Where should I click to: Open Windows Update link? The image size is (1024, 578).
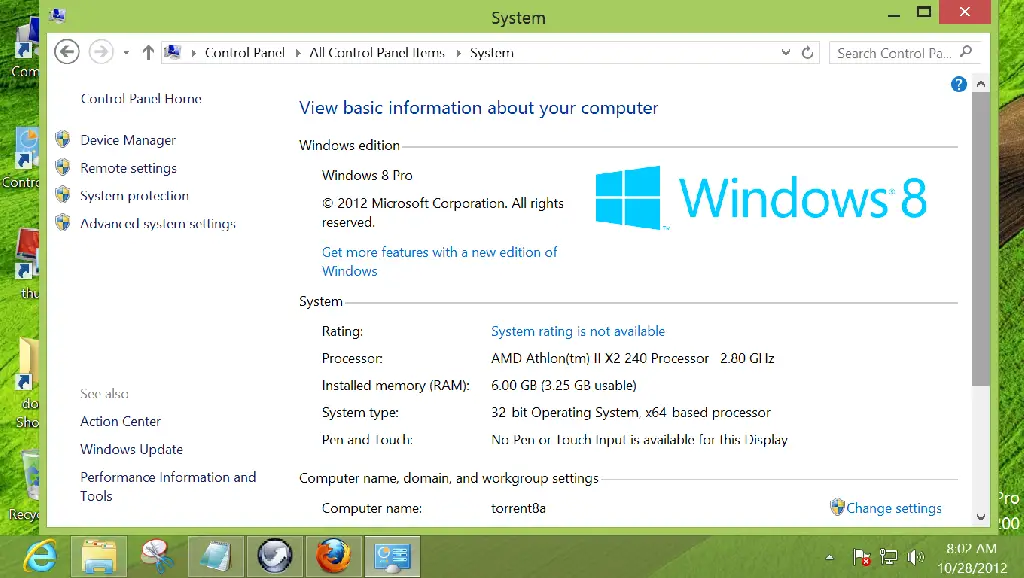[x=131, y=449]
